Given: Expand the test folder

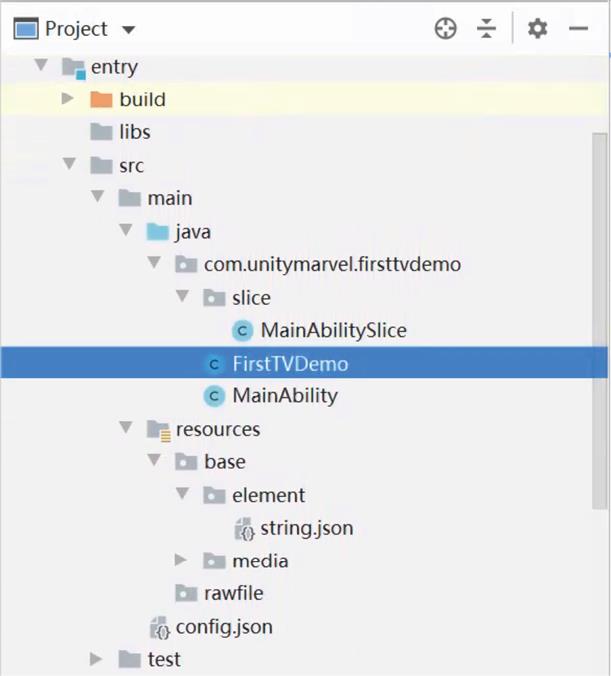Looking at the screenshot, I should [96, 659].
